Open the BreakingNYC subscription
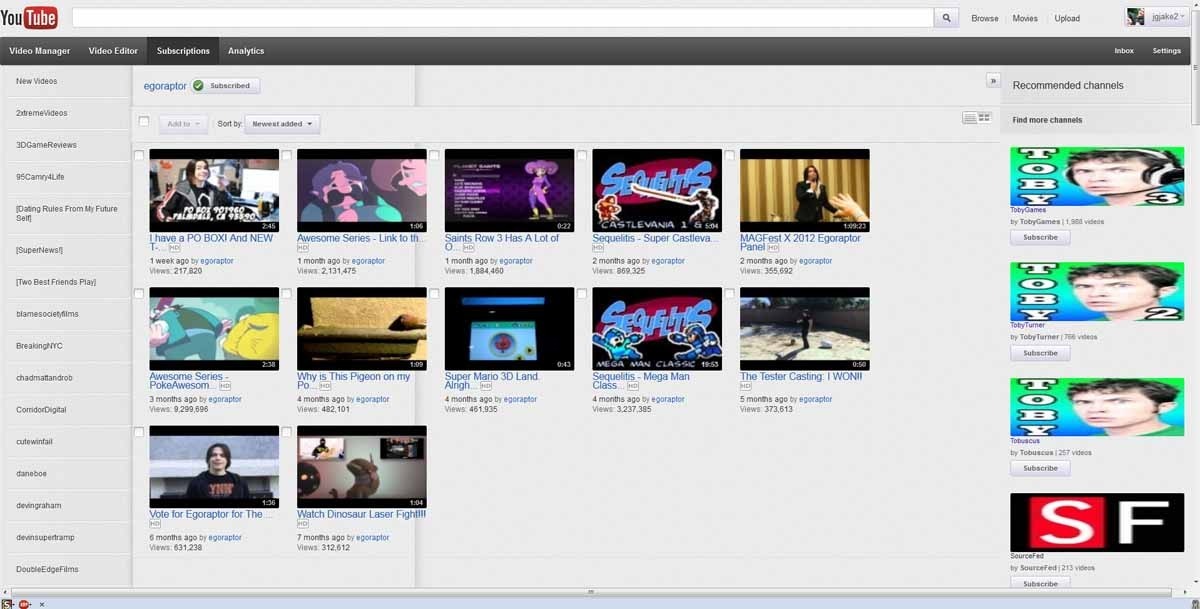Screen dimensions: 1200x609 pos(39,345)
